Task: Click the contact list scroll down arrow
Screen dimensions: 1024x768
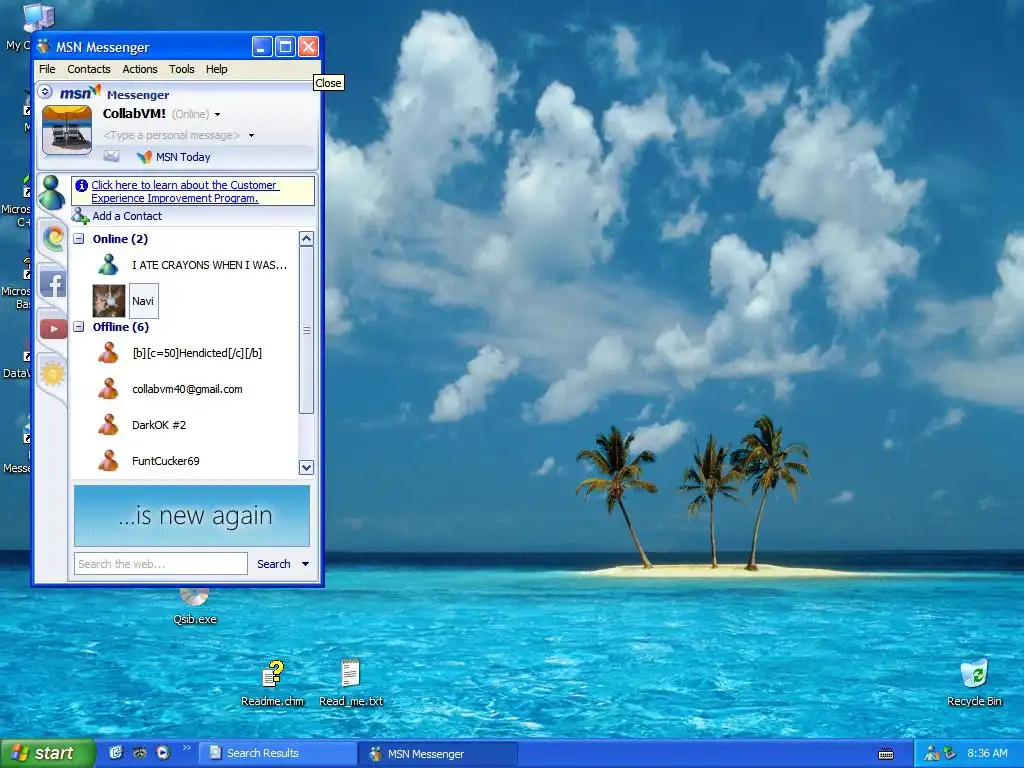Action: click(x=306, y=468)
